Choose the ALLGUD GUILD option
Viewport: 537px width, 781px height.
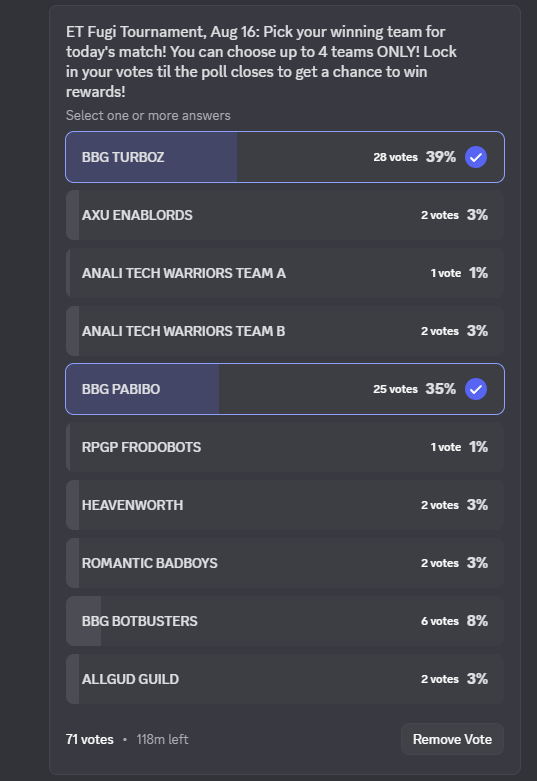point(285,679)
